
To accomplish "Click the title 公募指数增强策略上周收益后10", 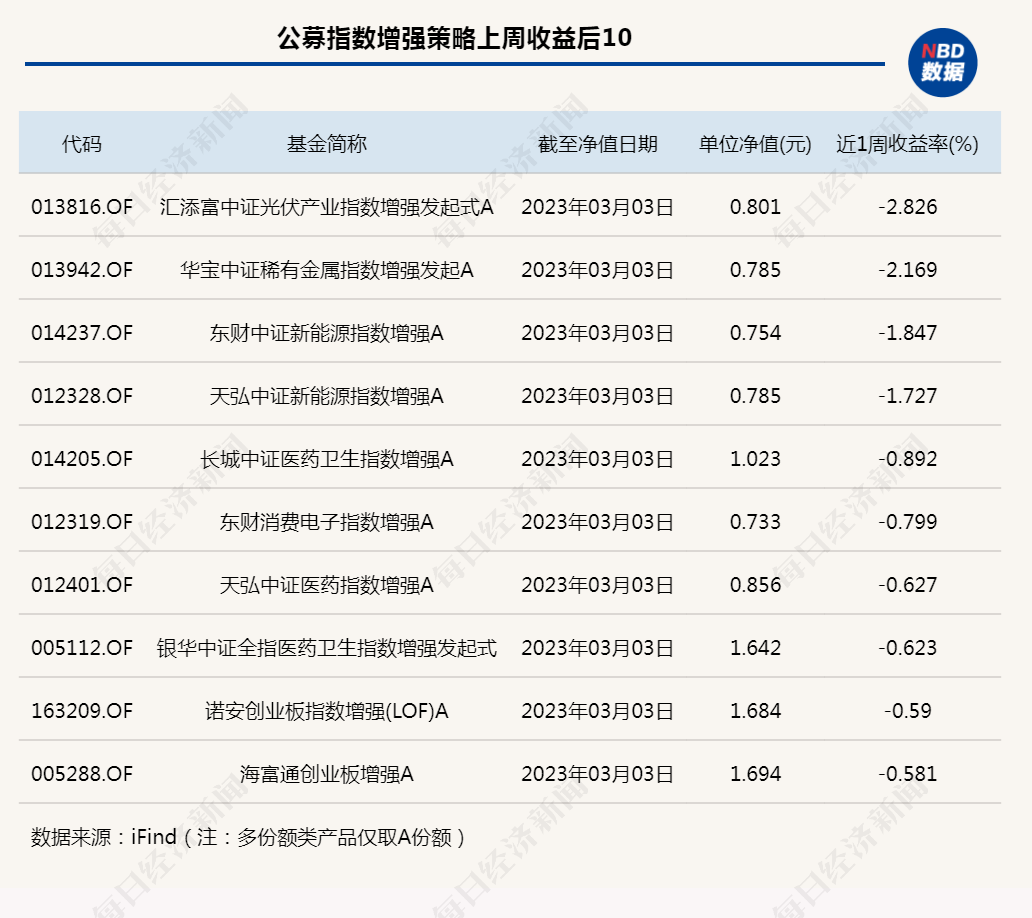I will pyautogui.click(x=455, y=38).
